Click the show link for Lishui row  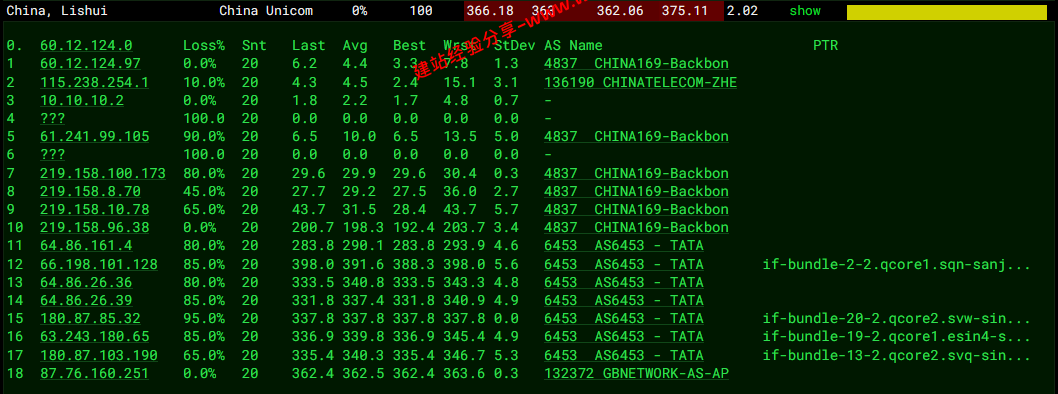coord(805,11)
